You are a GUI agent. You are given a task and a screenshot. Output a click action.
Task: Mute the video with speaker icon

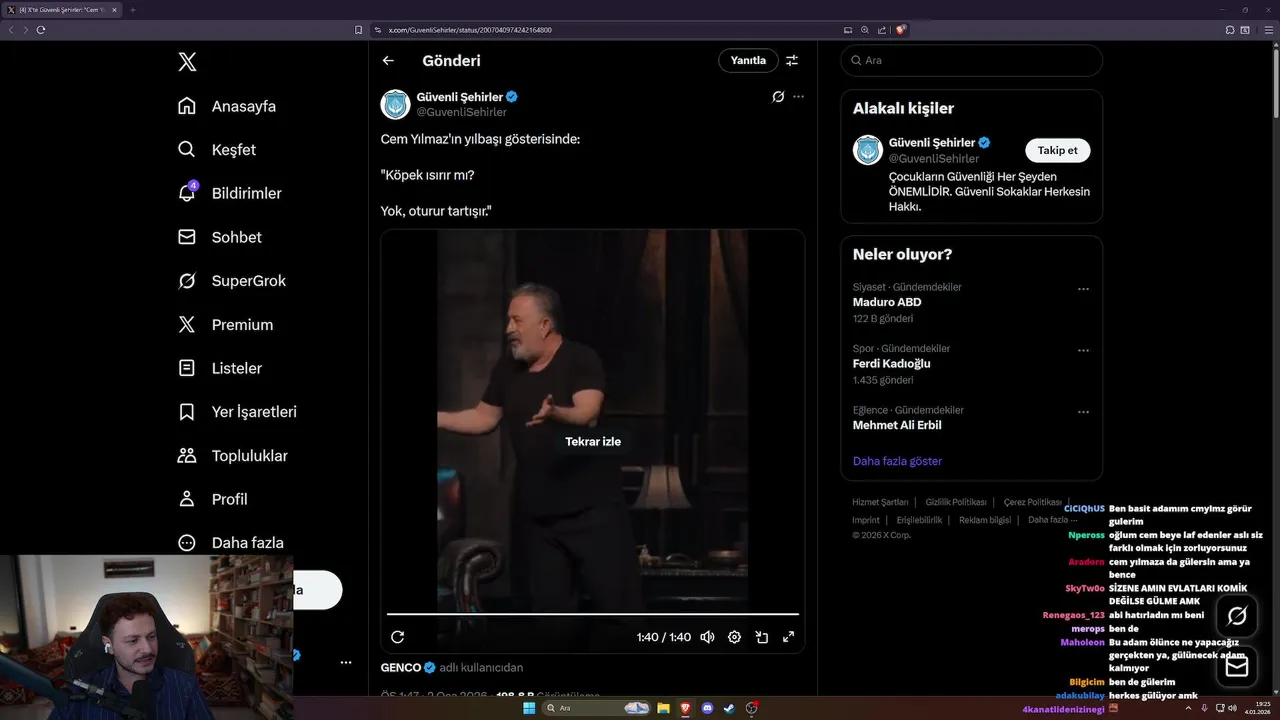click(708, 637)
